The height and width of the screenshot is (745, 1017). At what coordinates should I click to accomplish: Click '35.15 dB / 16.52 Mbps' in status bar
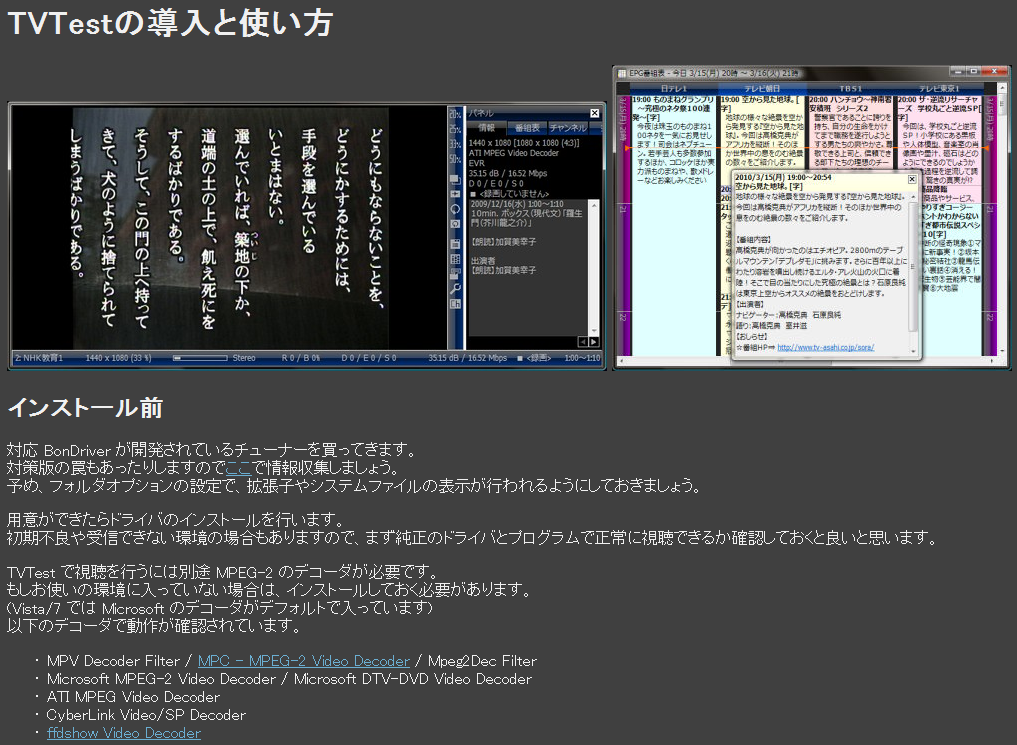pos(468,358)
